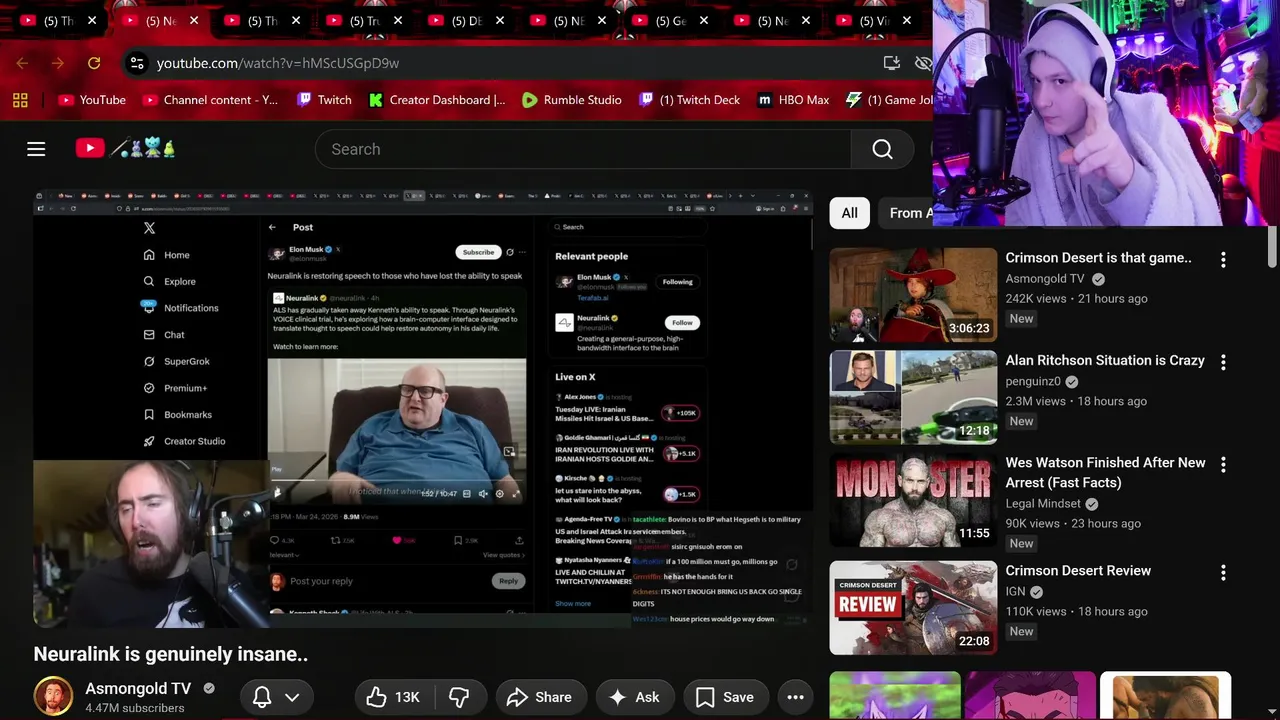Viewport: 1280px width, 720px height.
Task: Click the page vertical scrollbar
Action: pyautogui.click(x=1273, y=245)
